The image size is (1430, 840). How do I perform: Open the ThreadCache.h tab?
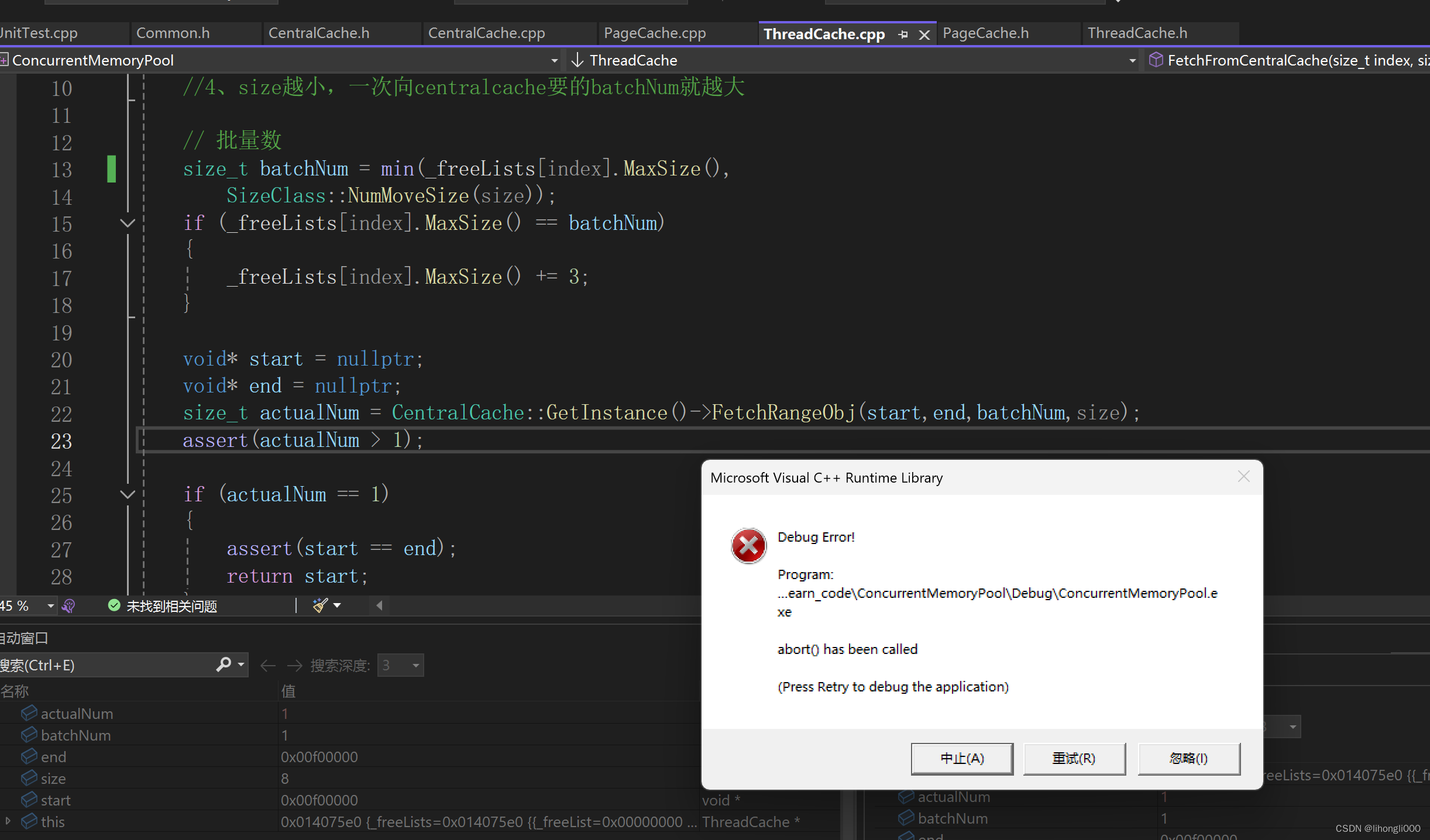point(1137,33)
